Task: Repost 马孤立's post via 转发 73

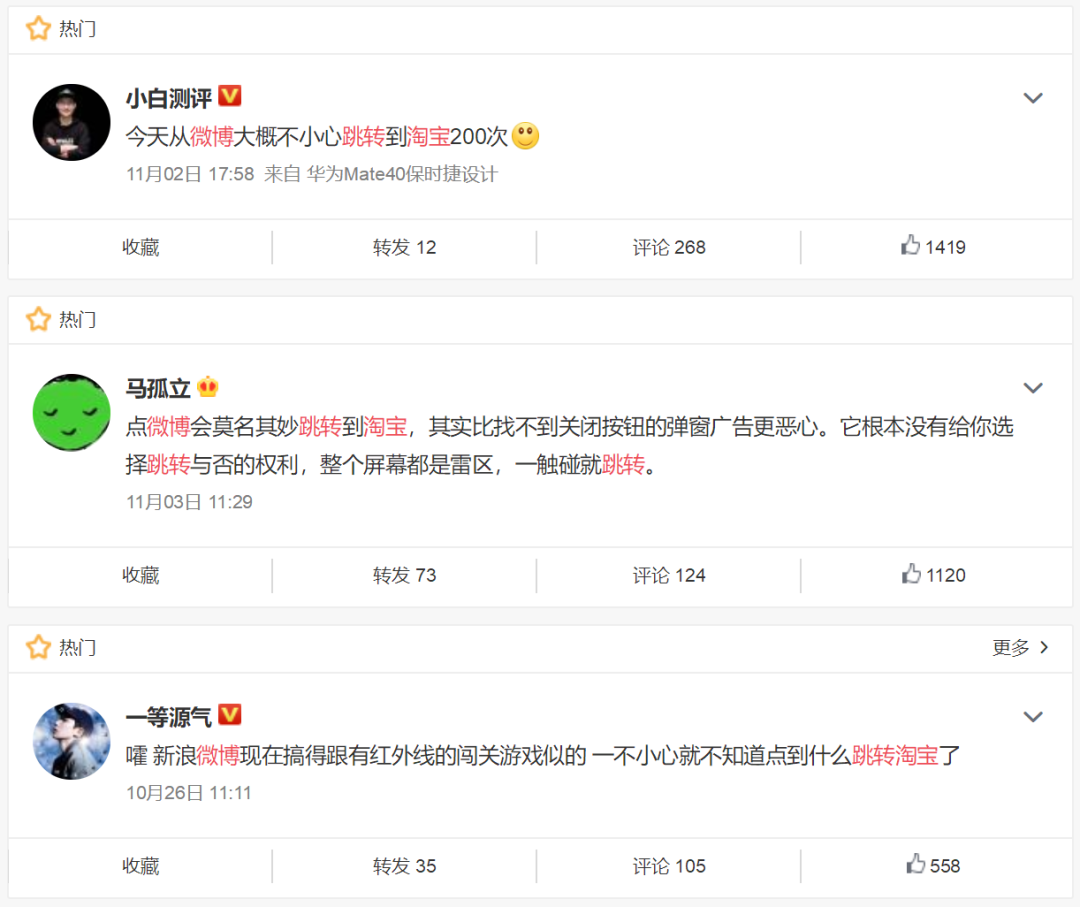Action: pyautogui.click(x=404, y=575)
